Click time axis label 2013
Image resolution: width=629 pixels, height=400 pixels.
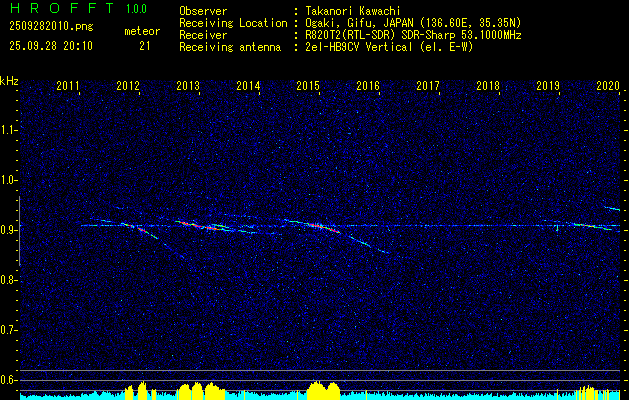tap(188, 86)
